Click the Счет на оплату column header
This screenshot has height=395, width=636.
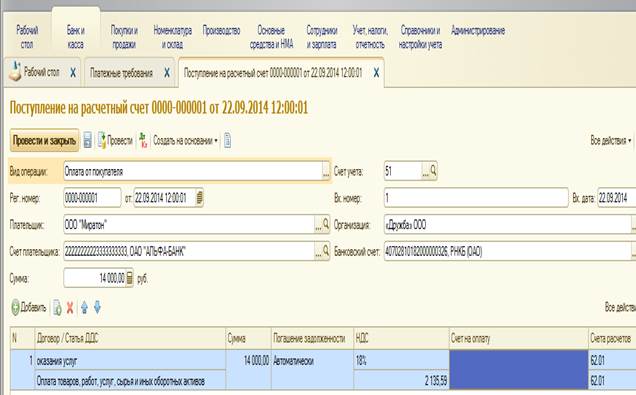click(x=519, y=338)
